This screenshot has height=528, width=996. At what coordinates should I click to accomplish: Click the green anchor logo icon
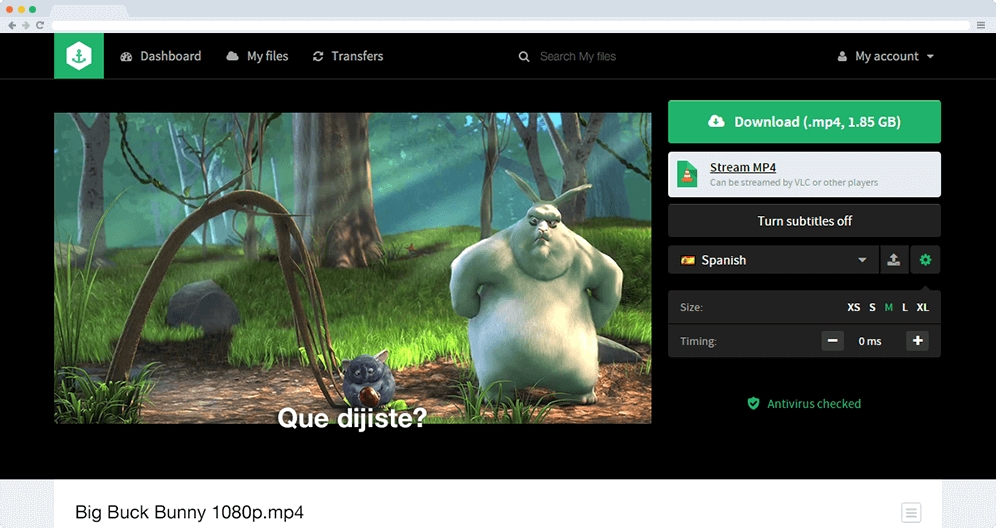79,56
